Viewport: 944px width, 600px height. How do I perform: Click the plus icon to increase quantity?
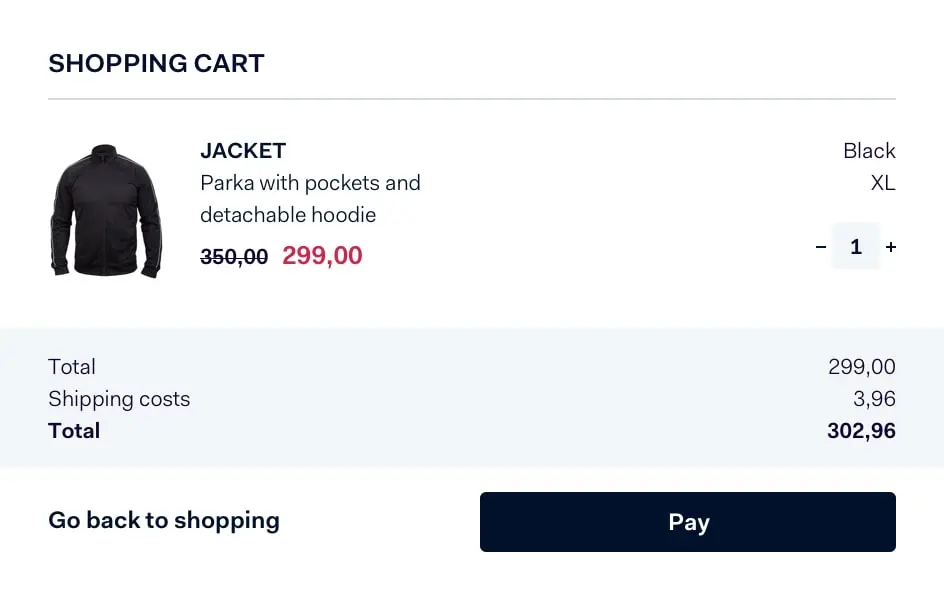891,246
